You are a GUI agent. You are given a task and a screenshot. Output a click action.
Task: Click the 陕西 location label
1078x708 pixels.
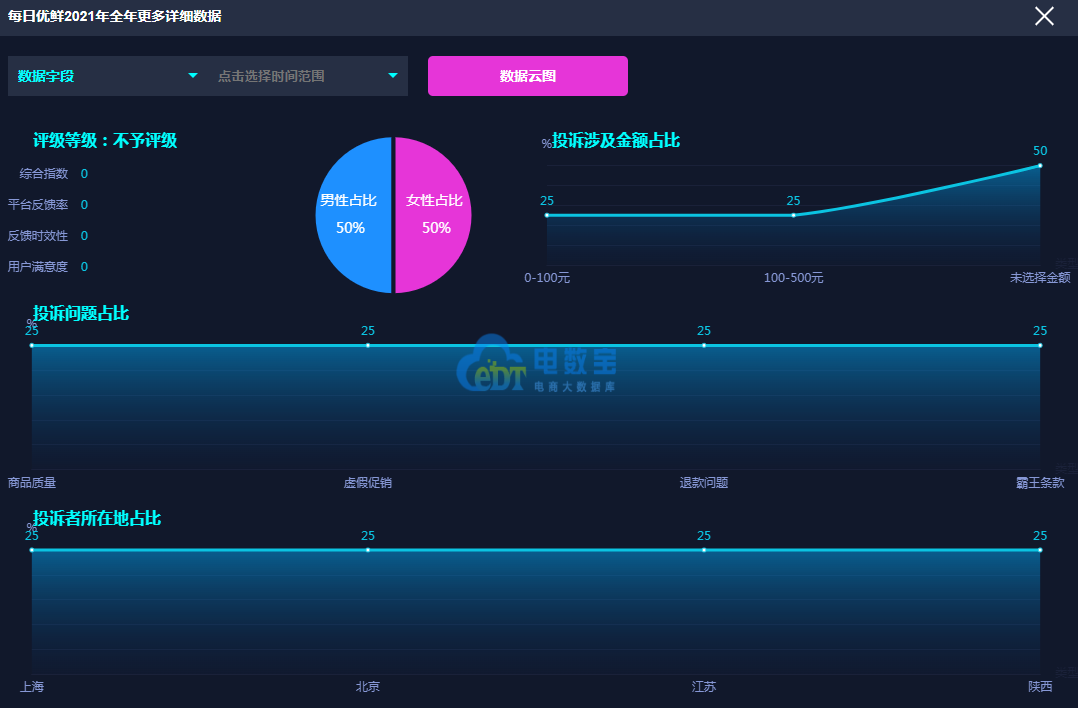coord(1040,687)
